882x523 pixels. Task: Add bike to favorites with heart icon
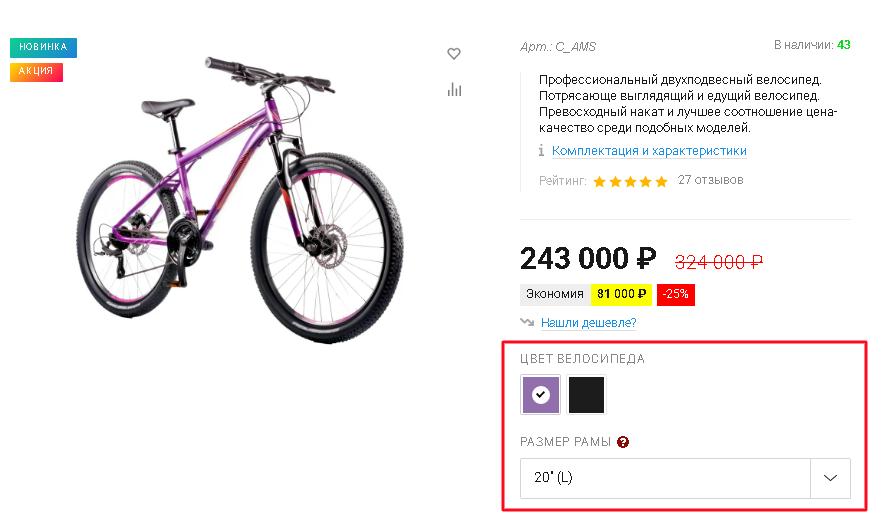click(454, 53)
